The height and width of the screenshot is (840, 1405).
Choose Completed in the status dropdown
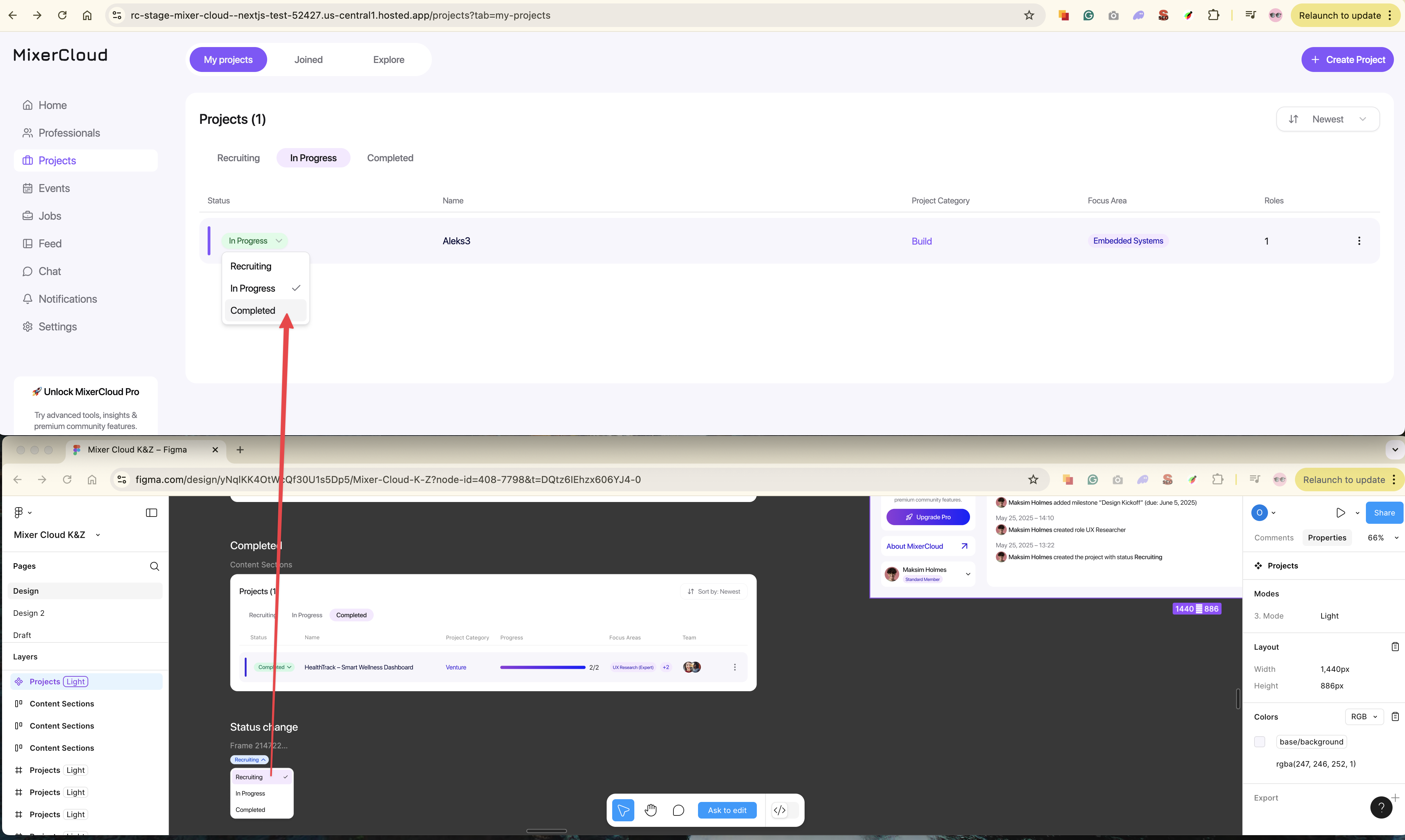[253, 310]
